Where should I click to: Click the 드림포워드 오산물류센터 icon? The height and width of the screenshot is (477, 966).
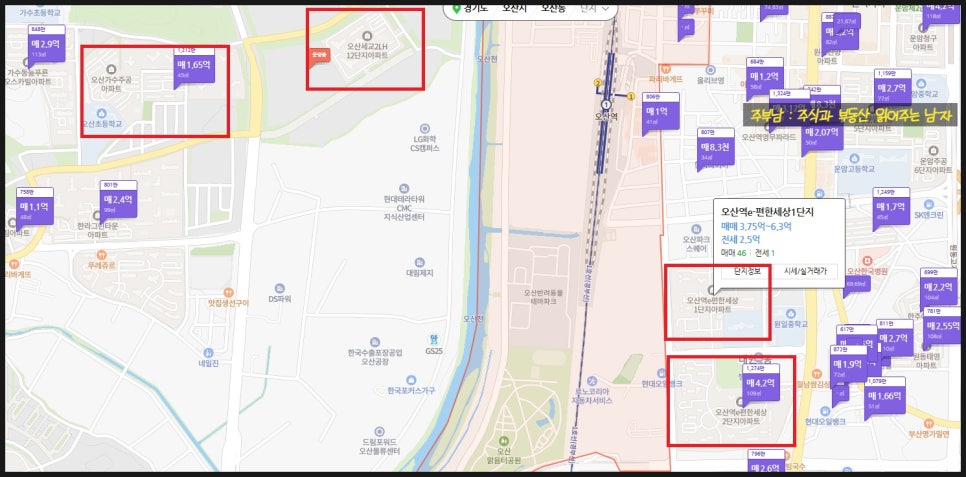click(x=380, y=431)
